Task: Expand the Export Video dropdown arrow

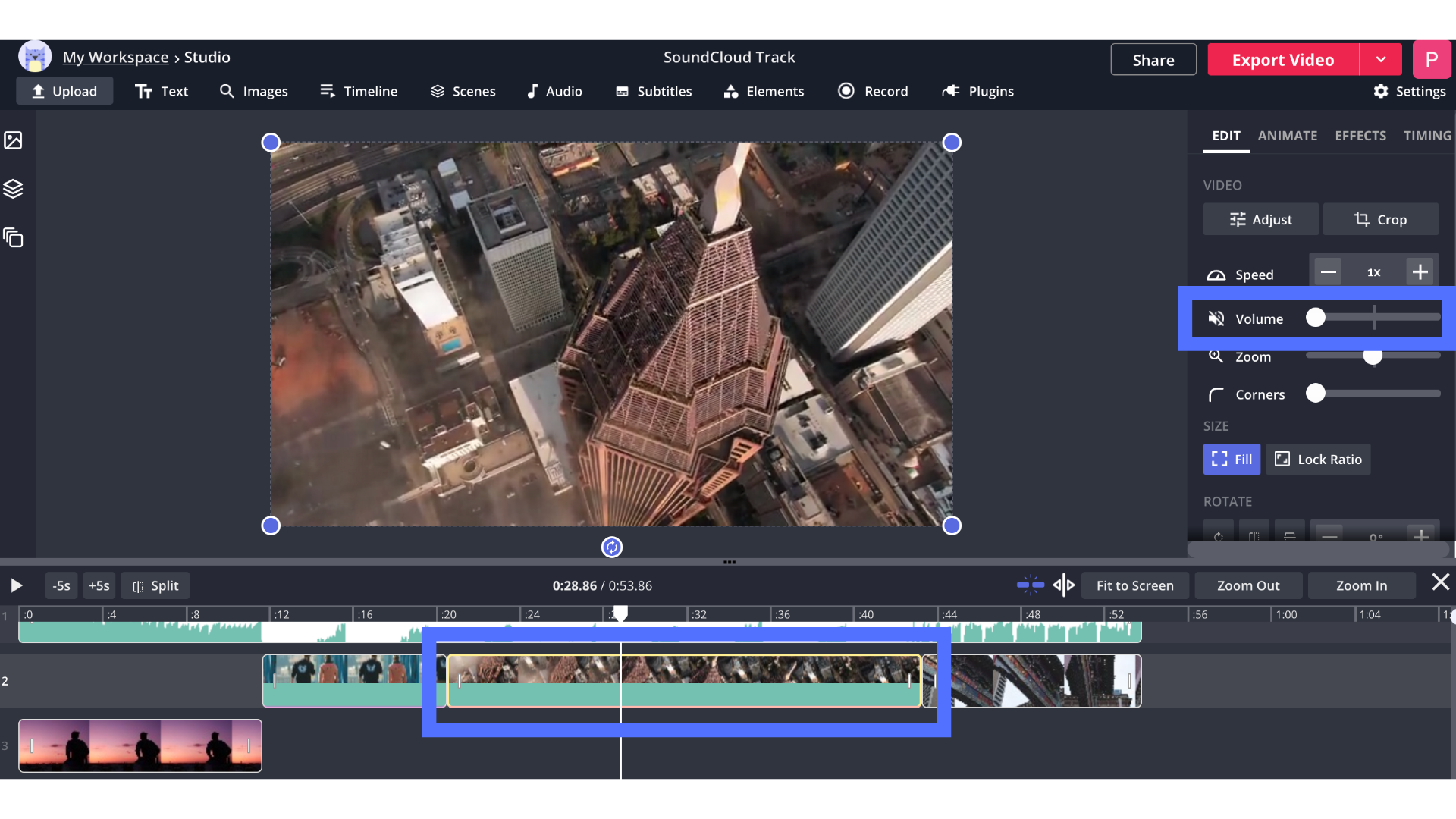Action: click(x=1381, y=60)
